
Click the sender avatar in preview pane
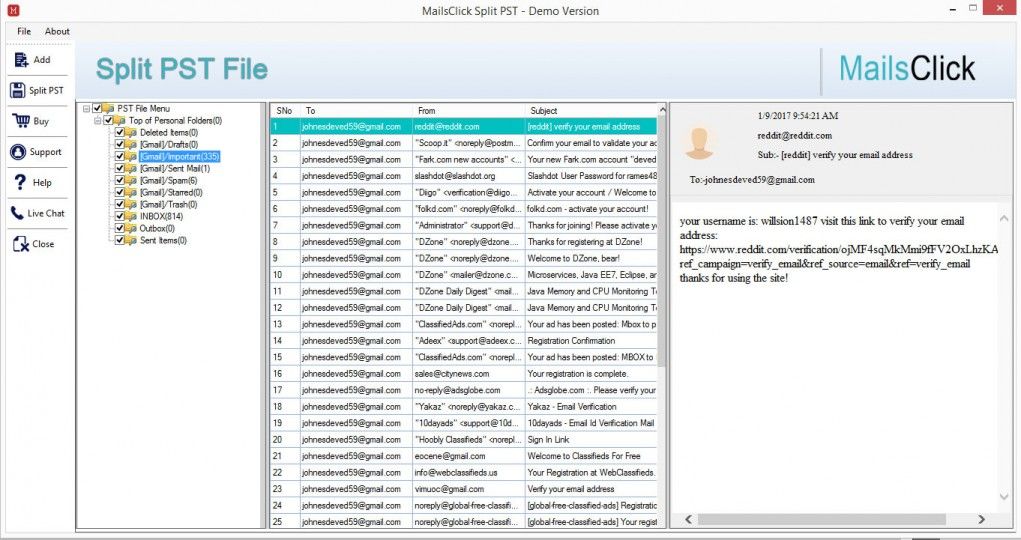(x=699, y=143)
